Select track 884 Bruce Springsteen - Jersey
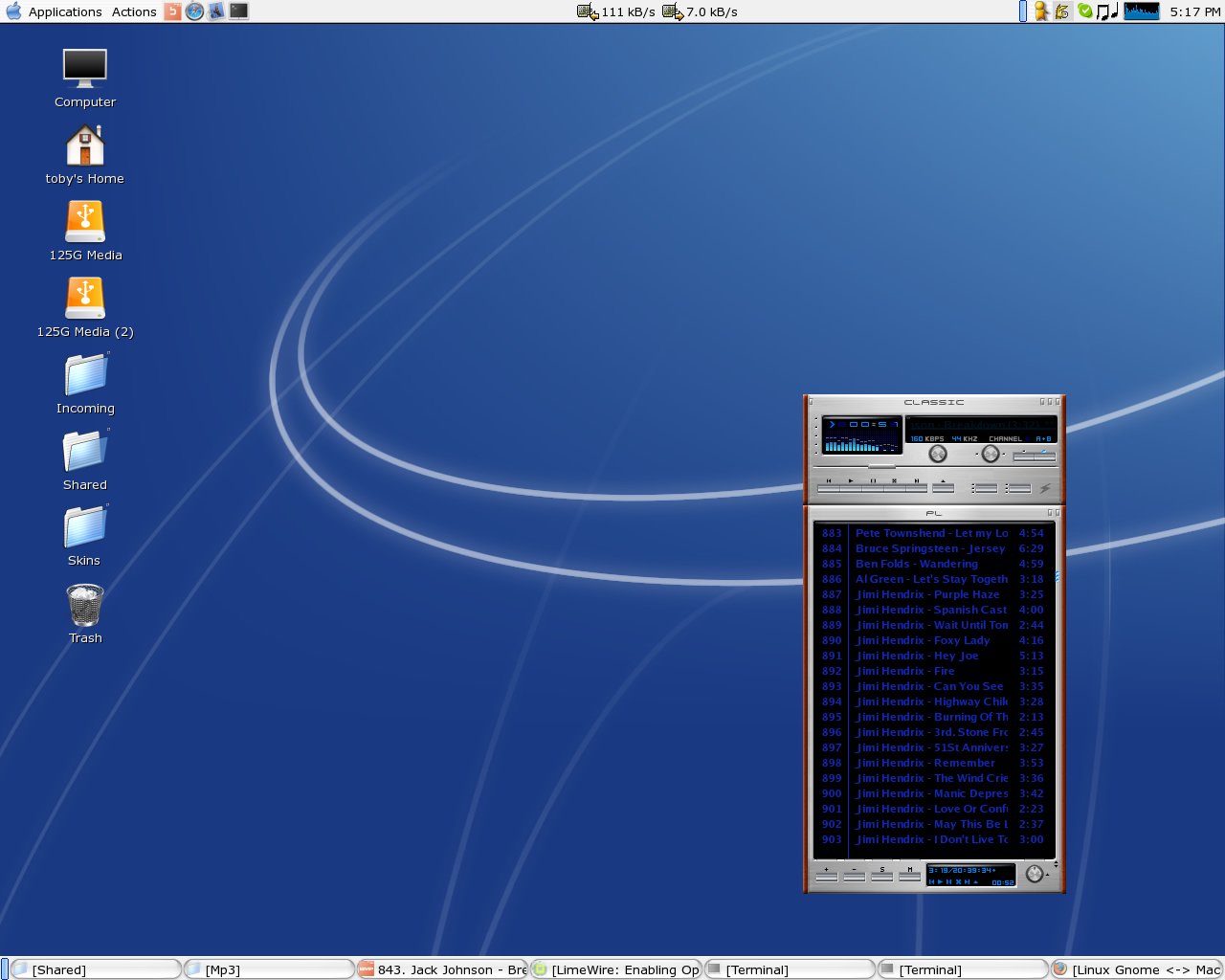This screenshot has height=980, width=1225. click(933, 548)
